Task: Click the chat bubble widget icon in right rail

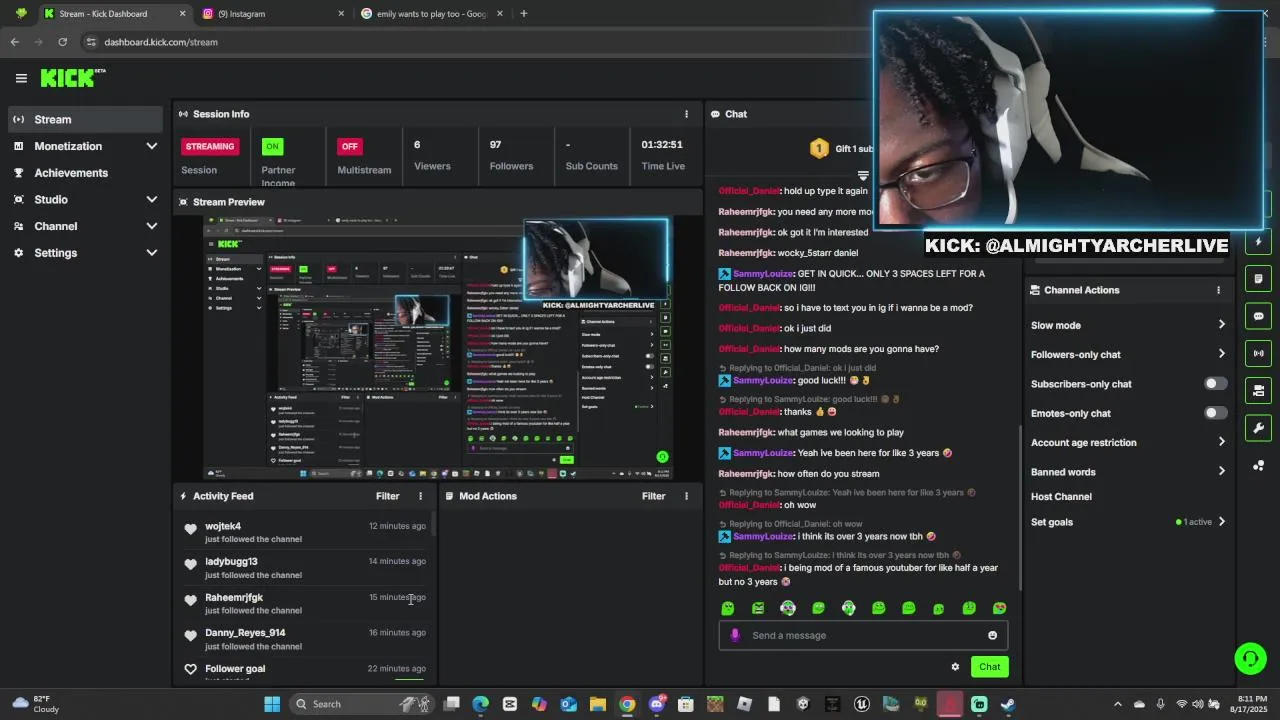Action: click(x=1258, y=316)
